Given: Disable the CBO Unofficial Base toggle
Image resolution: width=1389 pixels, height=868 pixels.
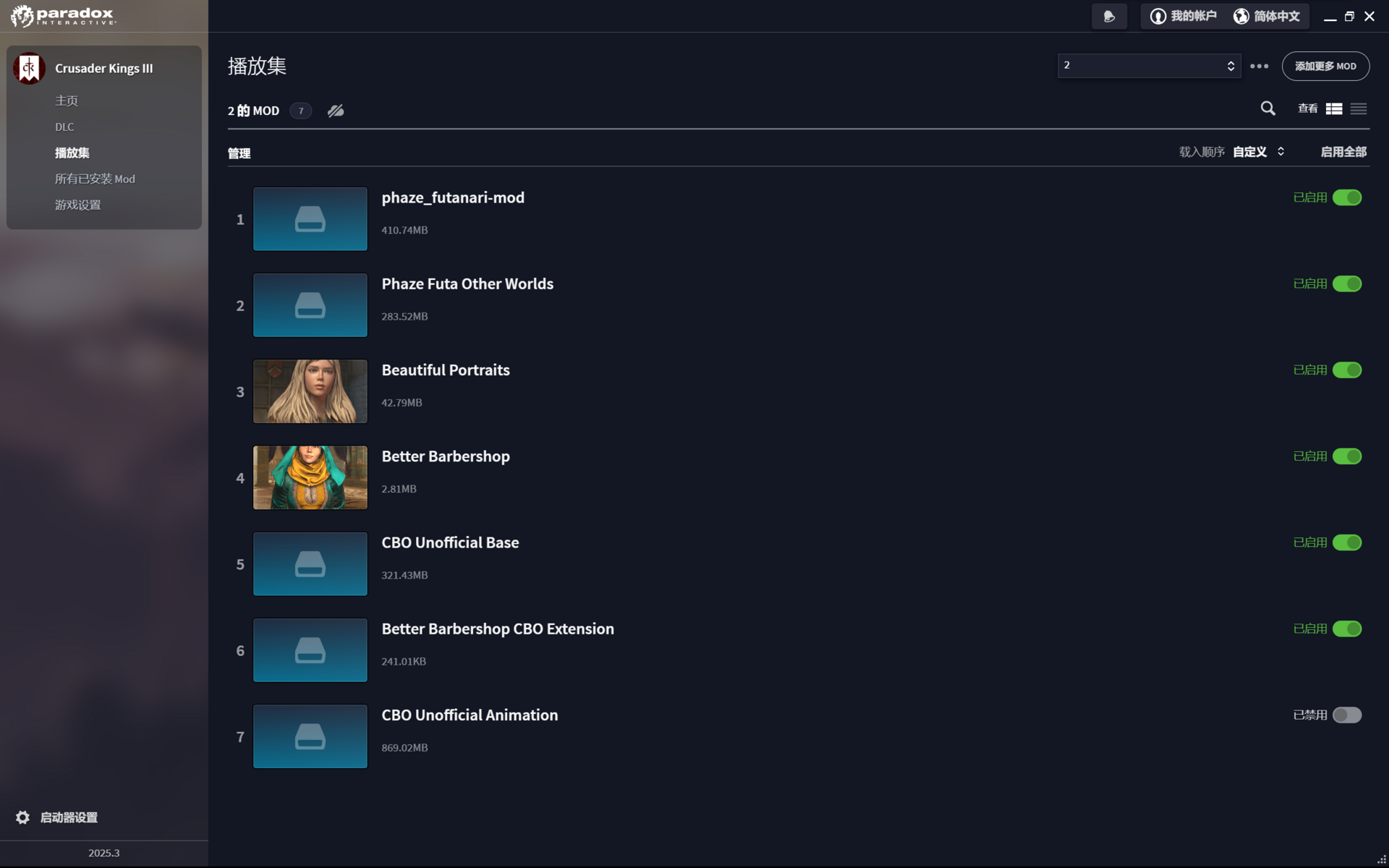Looking at the screenshot, I should [x=1347, y=542].
